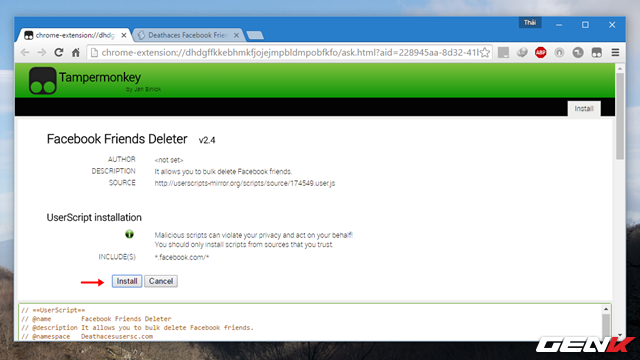The height and width of the screenshot is (360, 640).
Task: Click the SOURCE field label
Action: [x=122, y=183]
